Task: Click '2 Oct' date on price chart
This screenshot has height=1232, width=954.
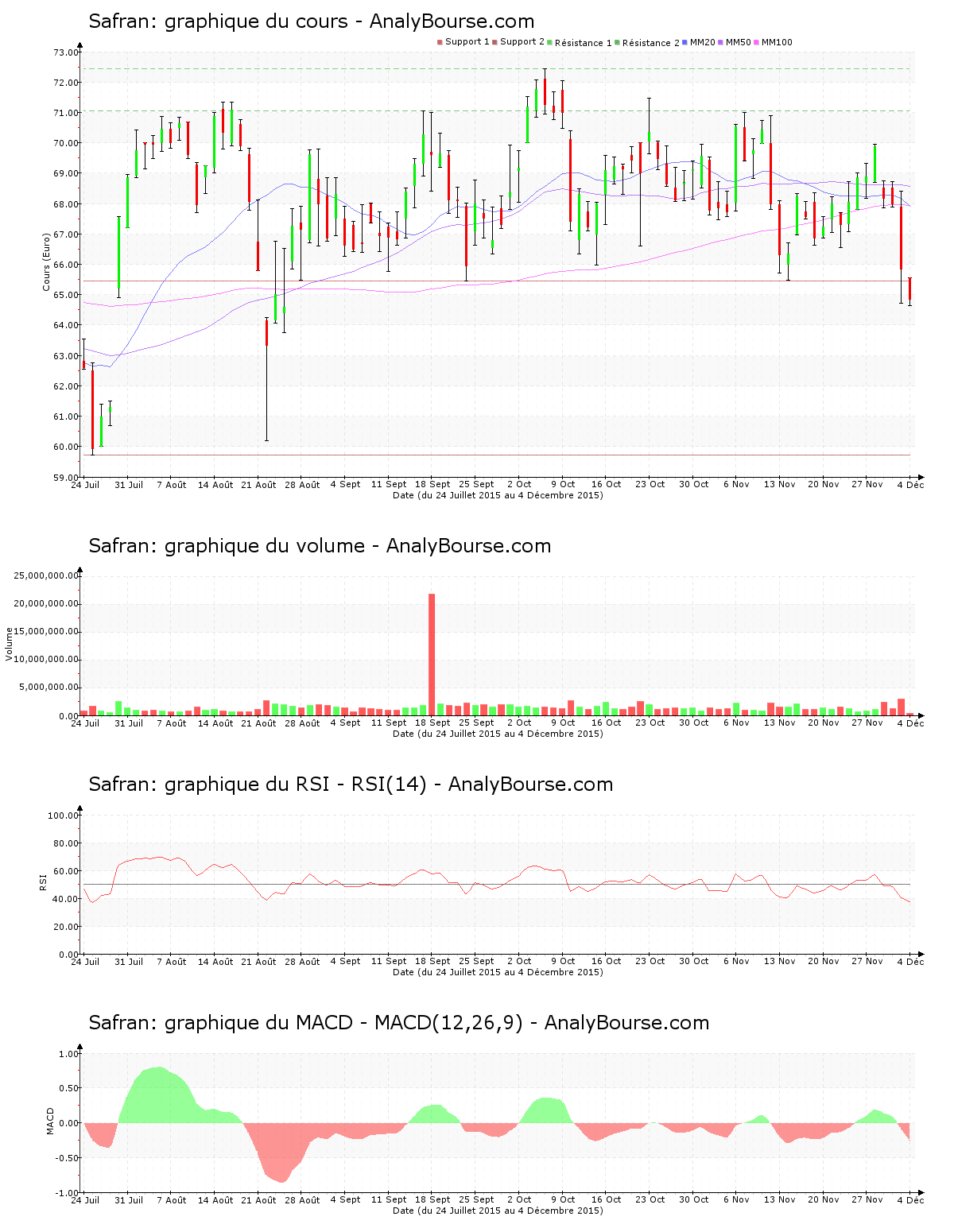Action: coord(519,484)
